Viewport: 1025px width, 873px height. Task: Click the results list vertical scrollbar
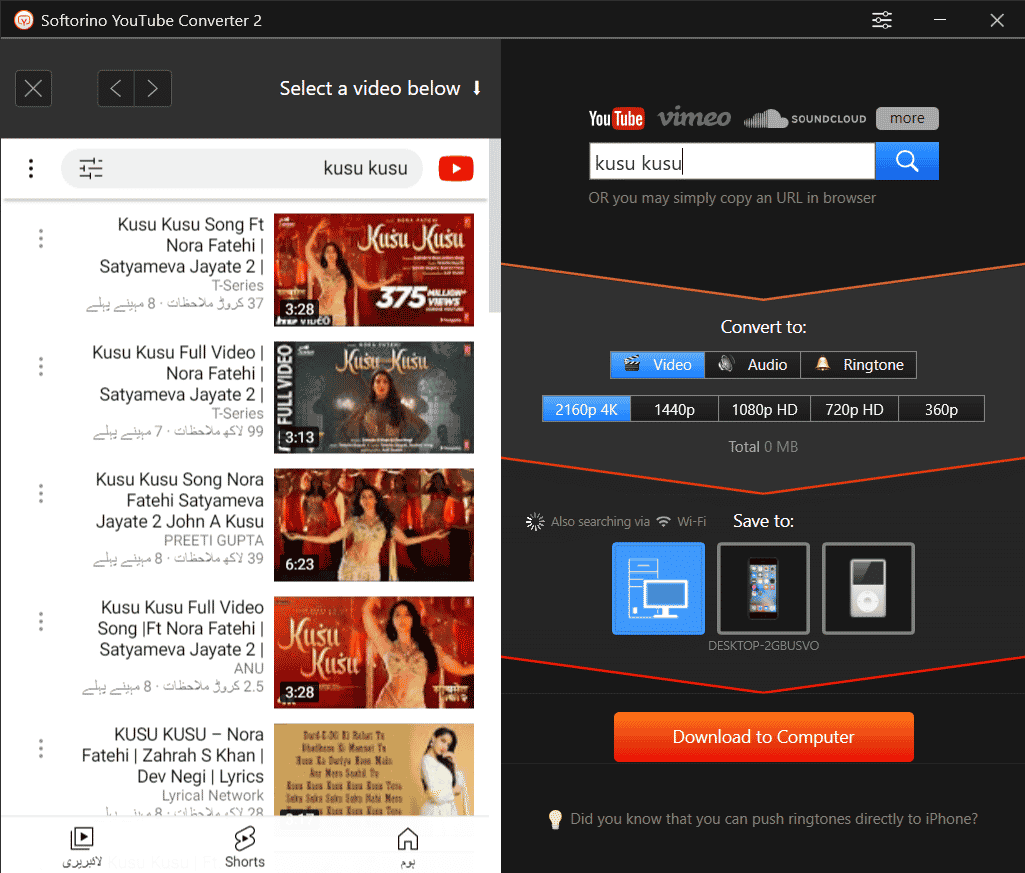coord(495,226)
